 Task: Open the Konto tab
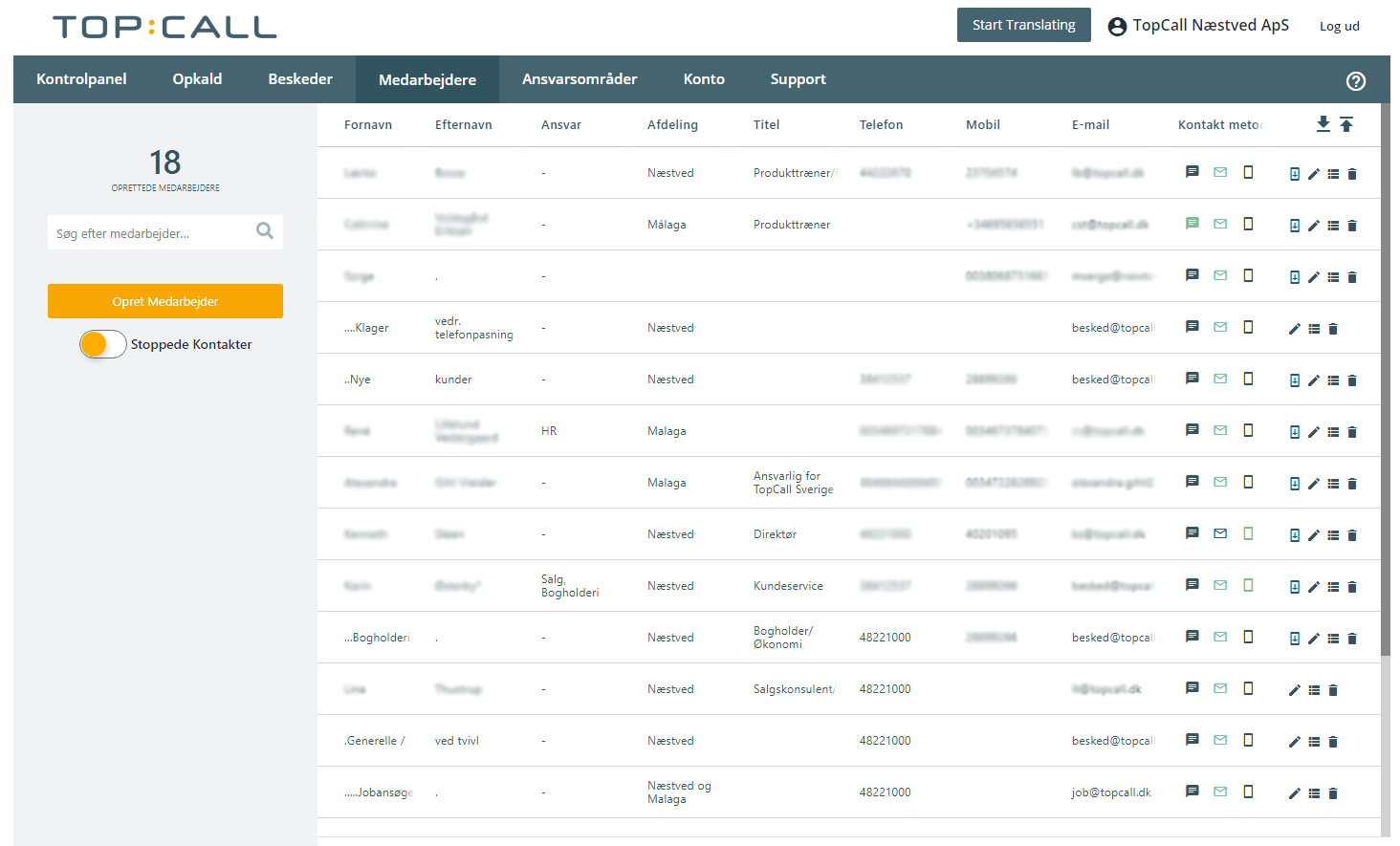tap(704, 79)
